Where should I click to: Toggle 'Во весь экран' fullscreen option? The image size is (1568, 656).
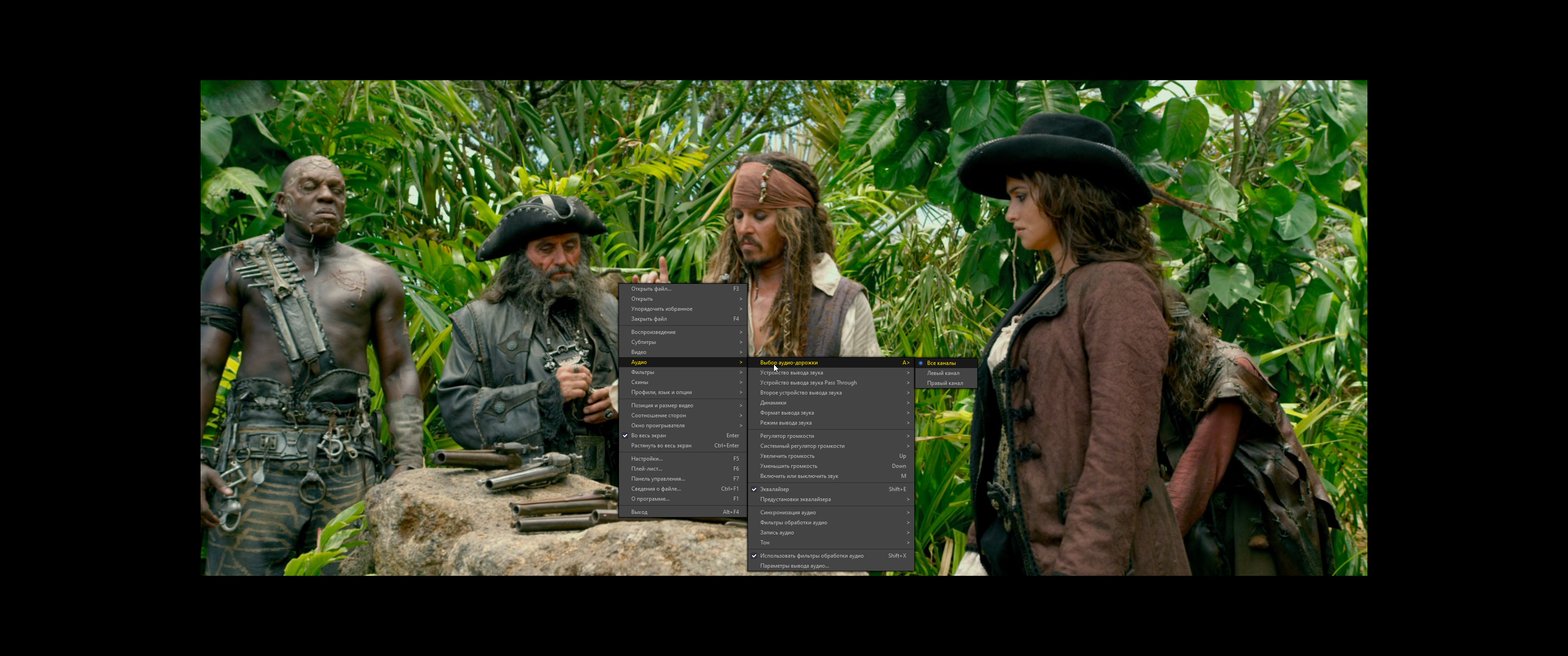click(x=648, y=436)
